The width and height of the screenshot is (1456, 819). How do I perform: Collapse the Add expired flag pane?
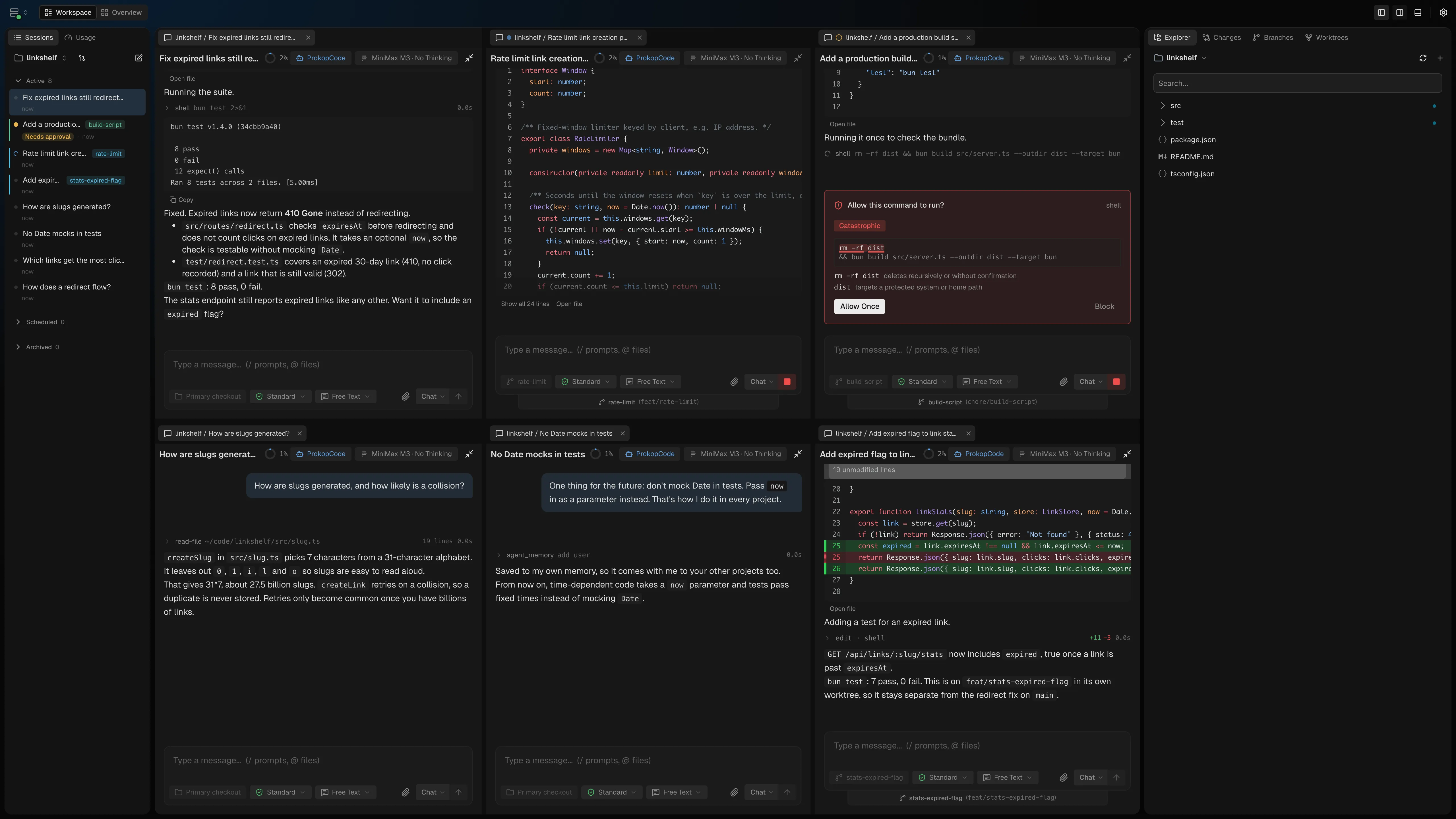coord(1127,454)
